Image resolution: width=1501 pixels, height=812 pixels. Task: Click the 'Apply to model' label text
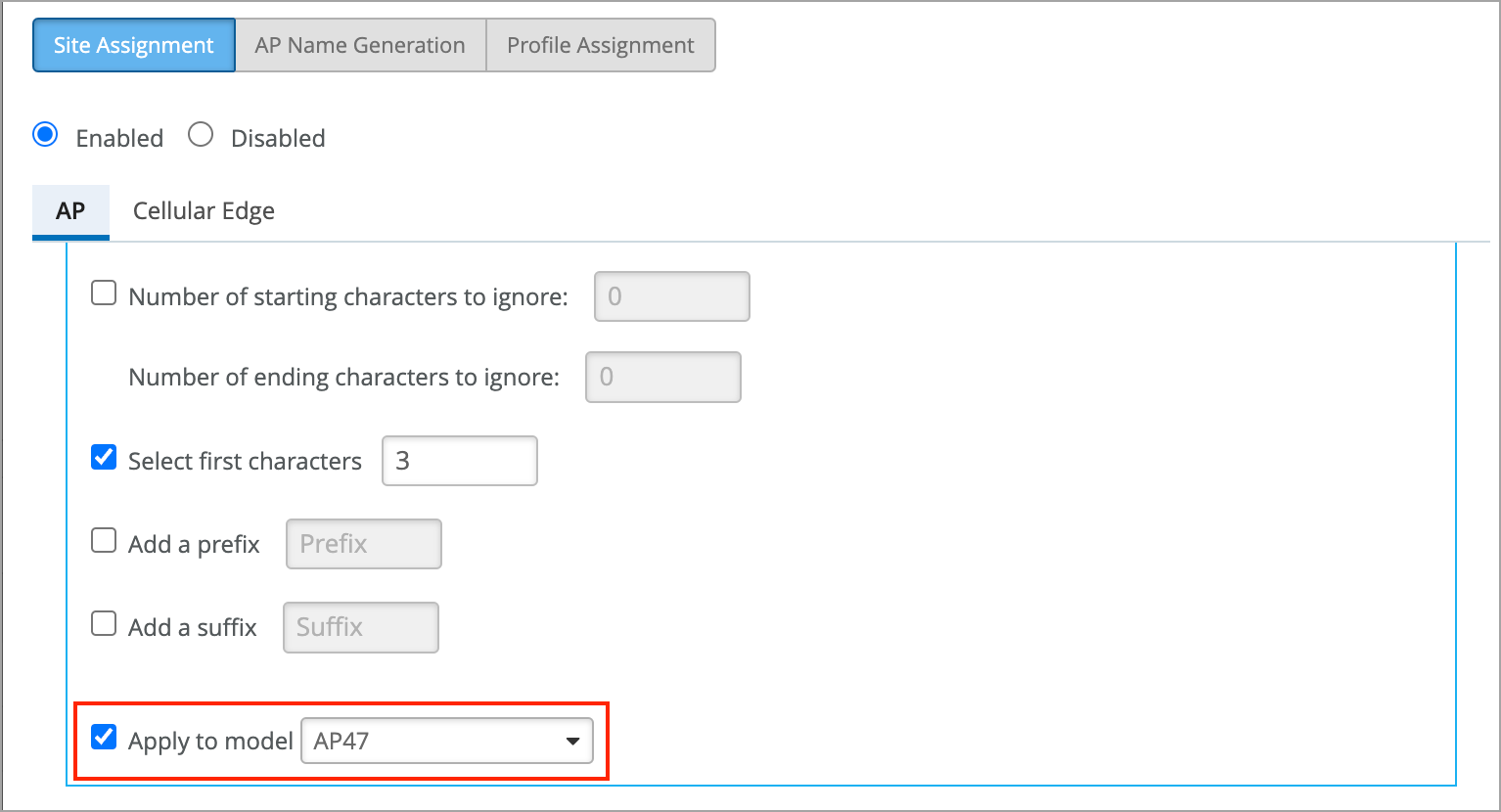click(210, 742)
